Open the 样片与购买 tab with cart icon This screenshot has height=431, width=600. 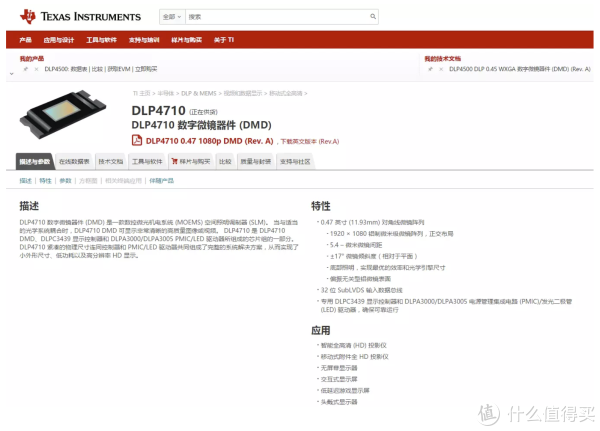coord(191,162)
